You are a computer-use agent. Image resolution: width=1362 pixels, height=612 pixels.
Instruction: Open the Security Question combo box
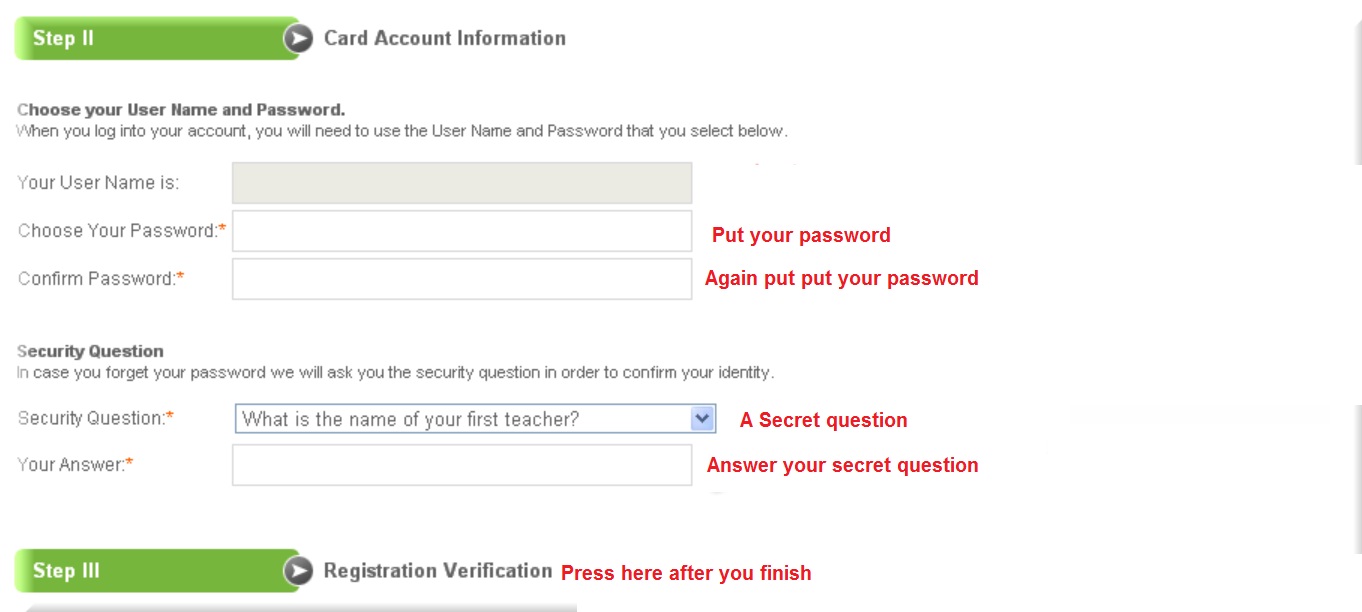[462, 419]
